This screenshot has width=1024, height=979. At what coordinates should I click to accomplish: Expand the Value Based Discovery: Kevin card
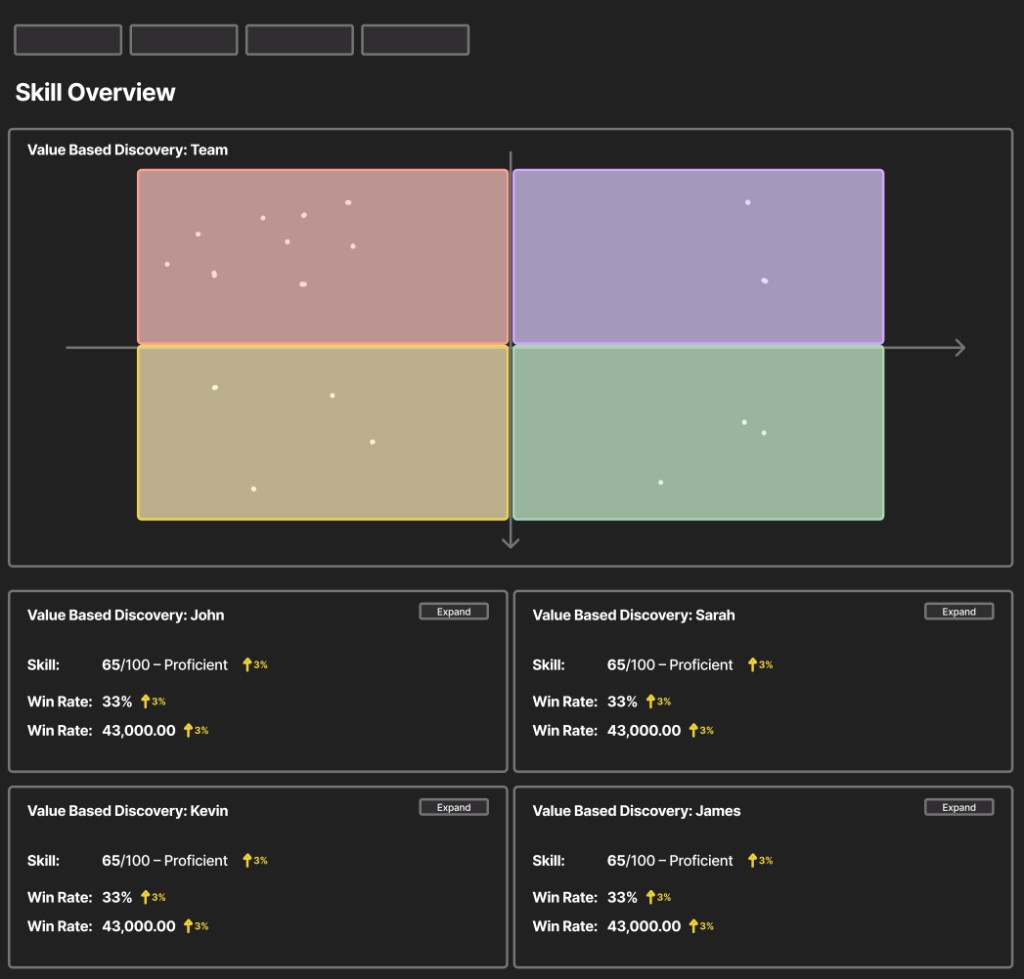point(453,807)
